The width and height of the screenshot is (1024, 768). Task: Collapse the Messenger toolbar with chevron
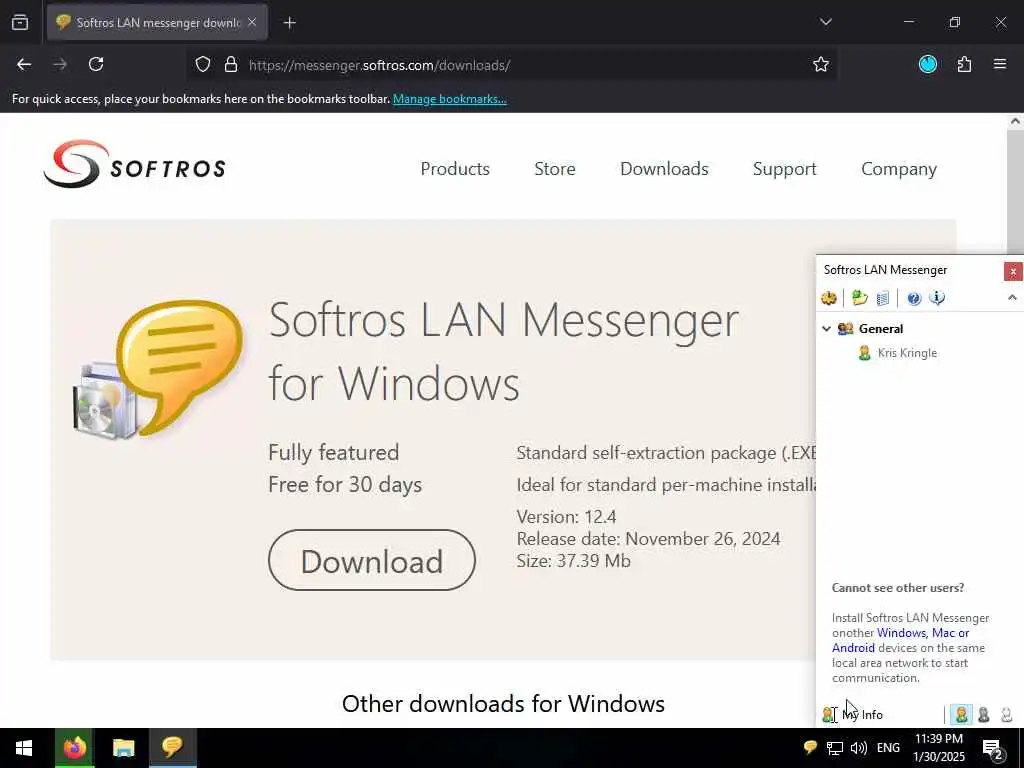[1012, 298]
